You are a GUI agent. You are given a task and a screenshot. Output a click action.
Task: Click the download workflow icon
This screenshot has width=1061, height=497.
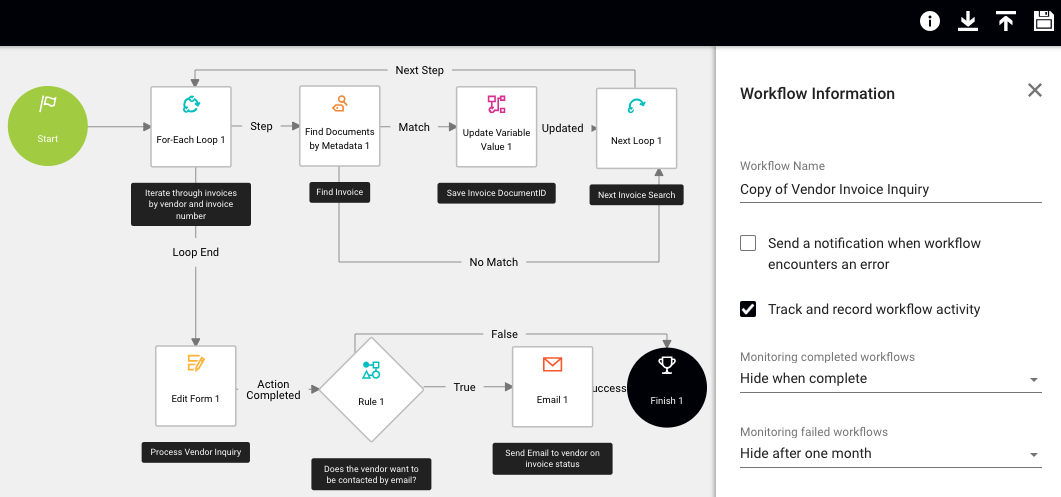(968, 21)
